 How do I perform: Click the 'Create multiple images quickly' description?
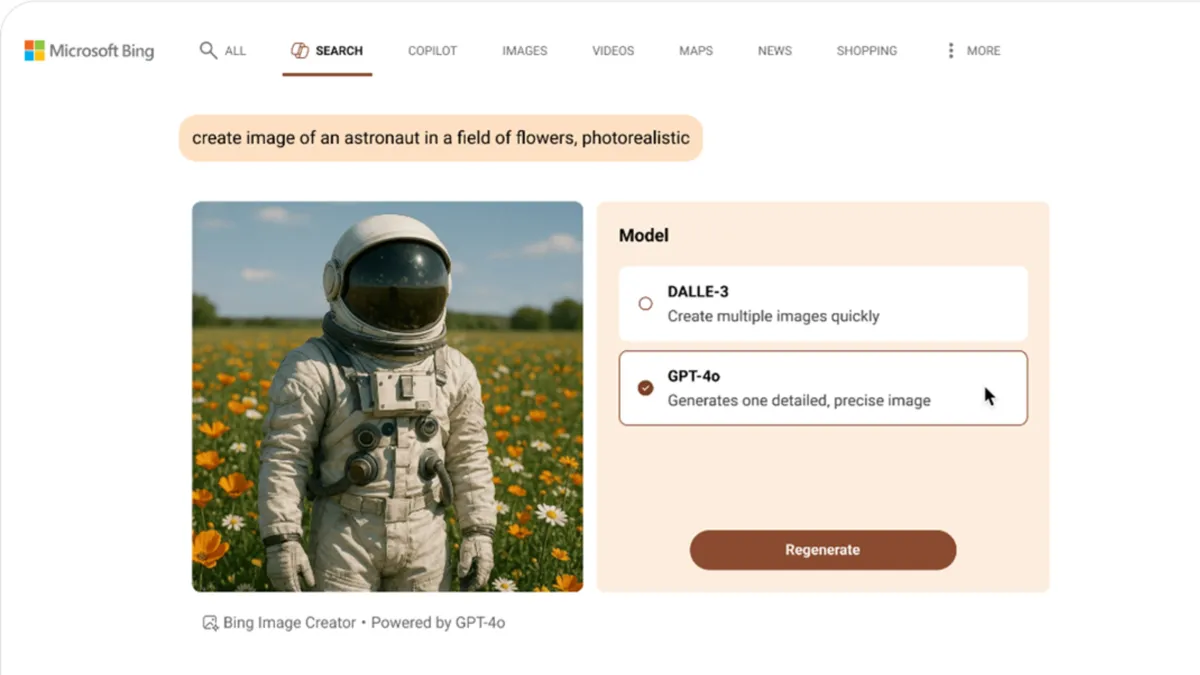(773, 316)
